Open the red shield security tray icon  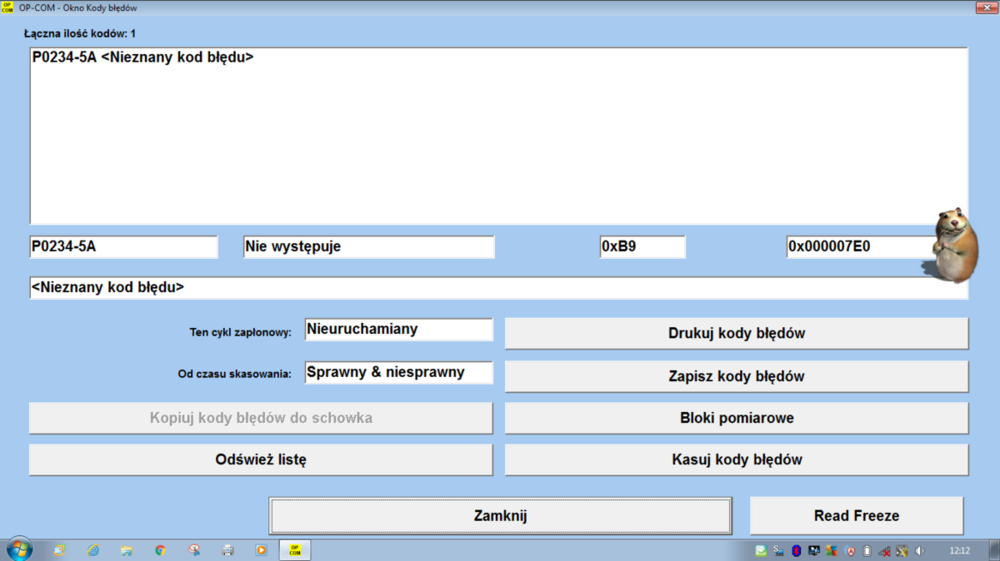[849, 551]
